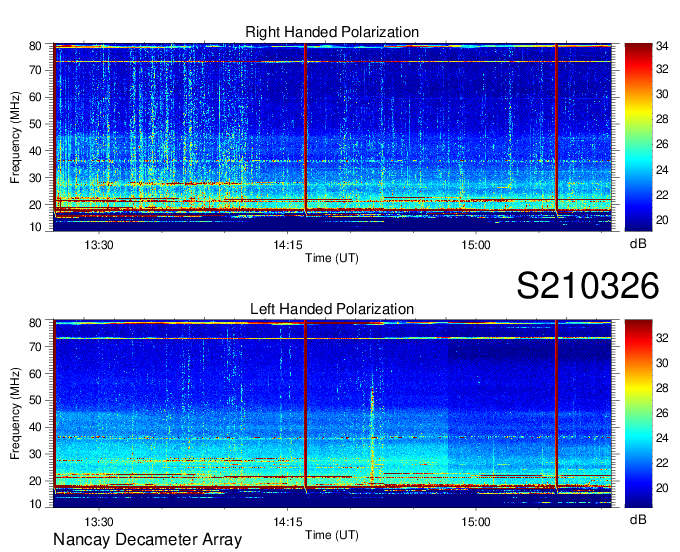Click the 15:00 tick label under the top plot
The width and height of the screenshot is (680, 552).
click(x=476, y=245)
